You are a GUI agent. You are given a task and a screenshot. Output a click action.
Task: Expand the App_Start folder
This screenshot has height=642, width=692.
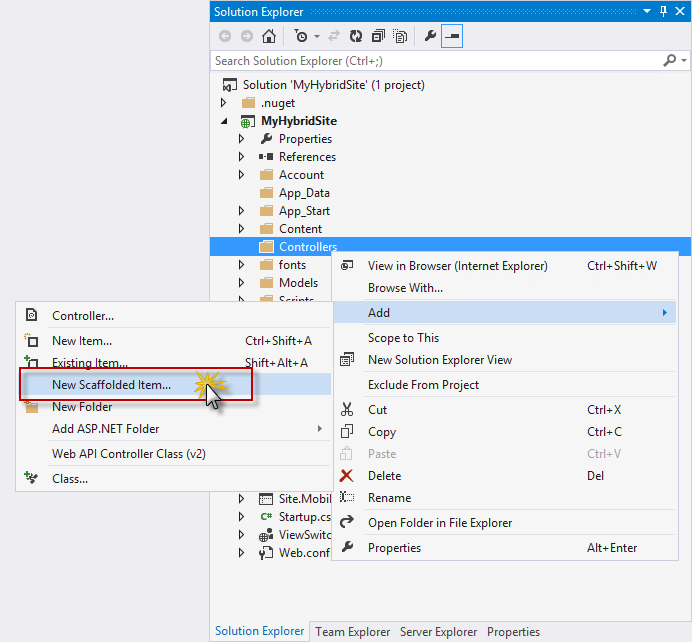pos(241,211)
